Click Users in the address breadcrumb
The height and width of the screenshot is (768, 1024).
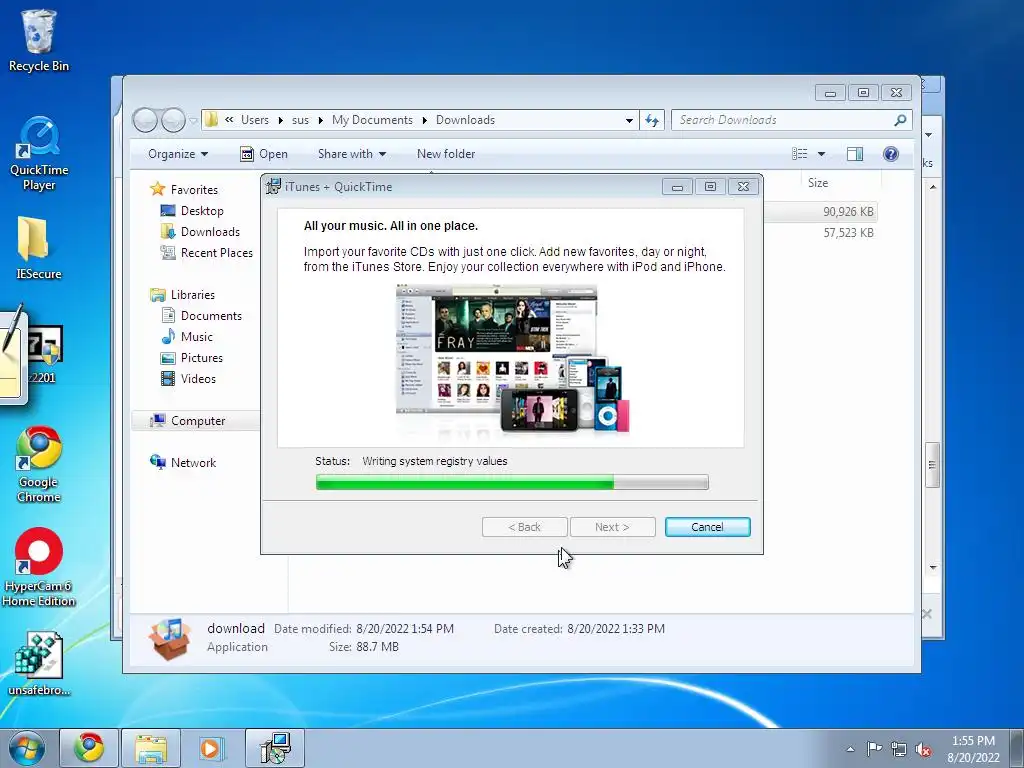coord(255,120)
